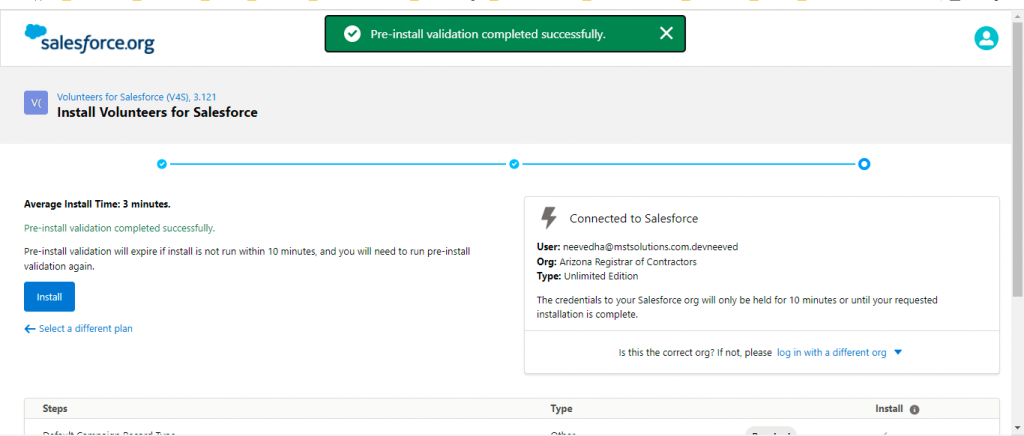Click the first completed progress step
The width and height of the screenshot is (1024, 436).
(162, 164)
